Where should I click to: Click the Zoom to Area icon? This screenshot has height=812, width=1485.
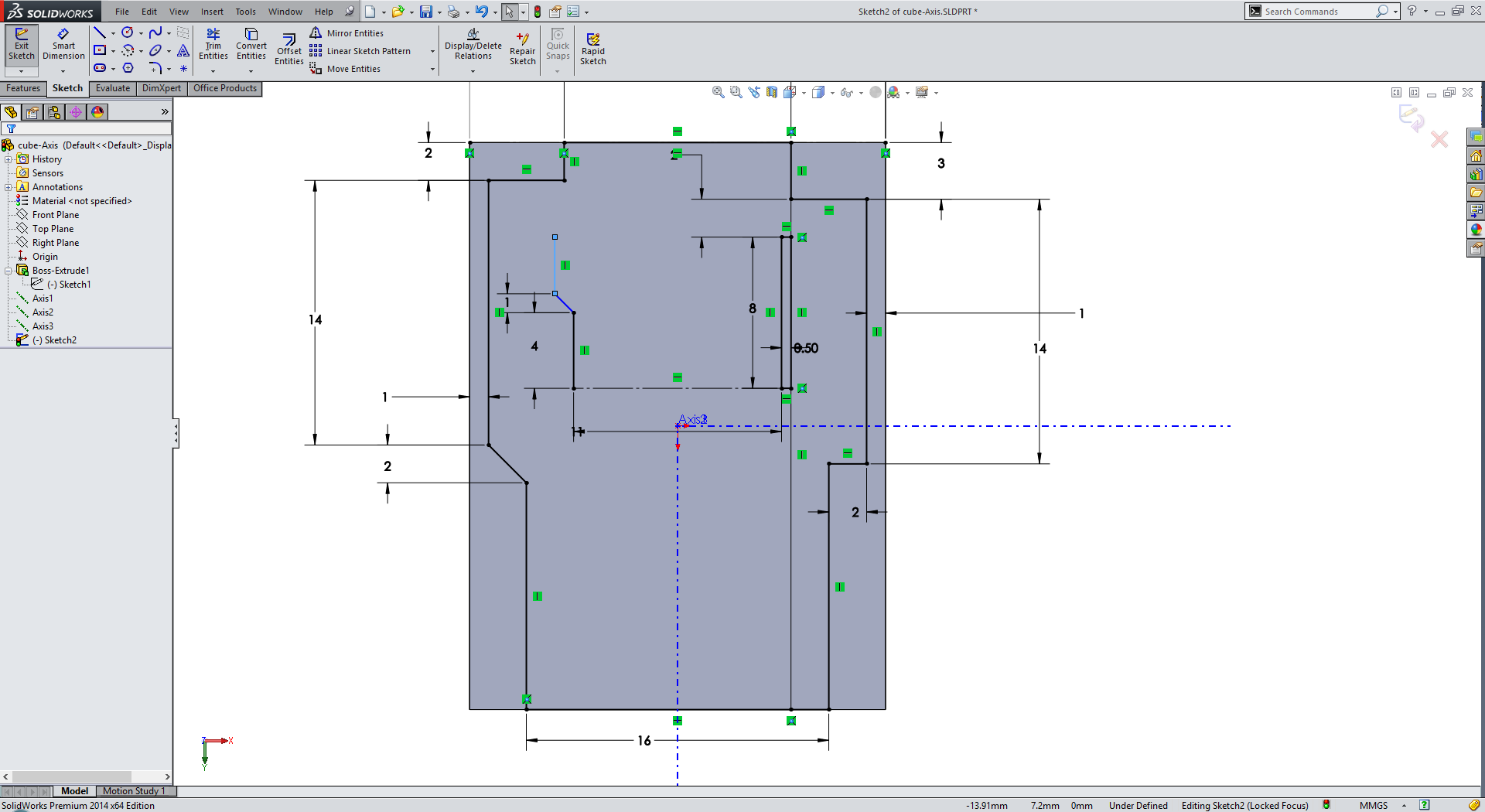click(x=736, y=92)
